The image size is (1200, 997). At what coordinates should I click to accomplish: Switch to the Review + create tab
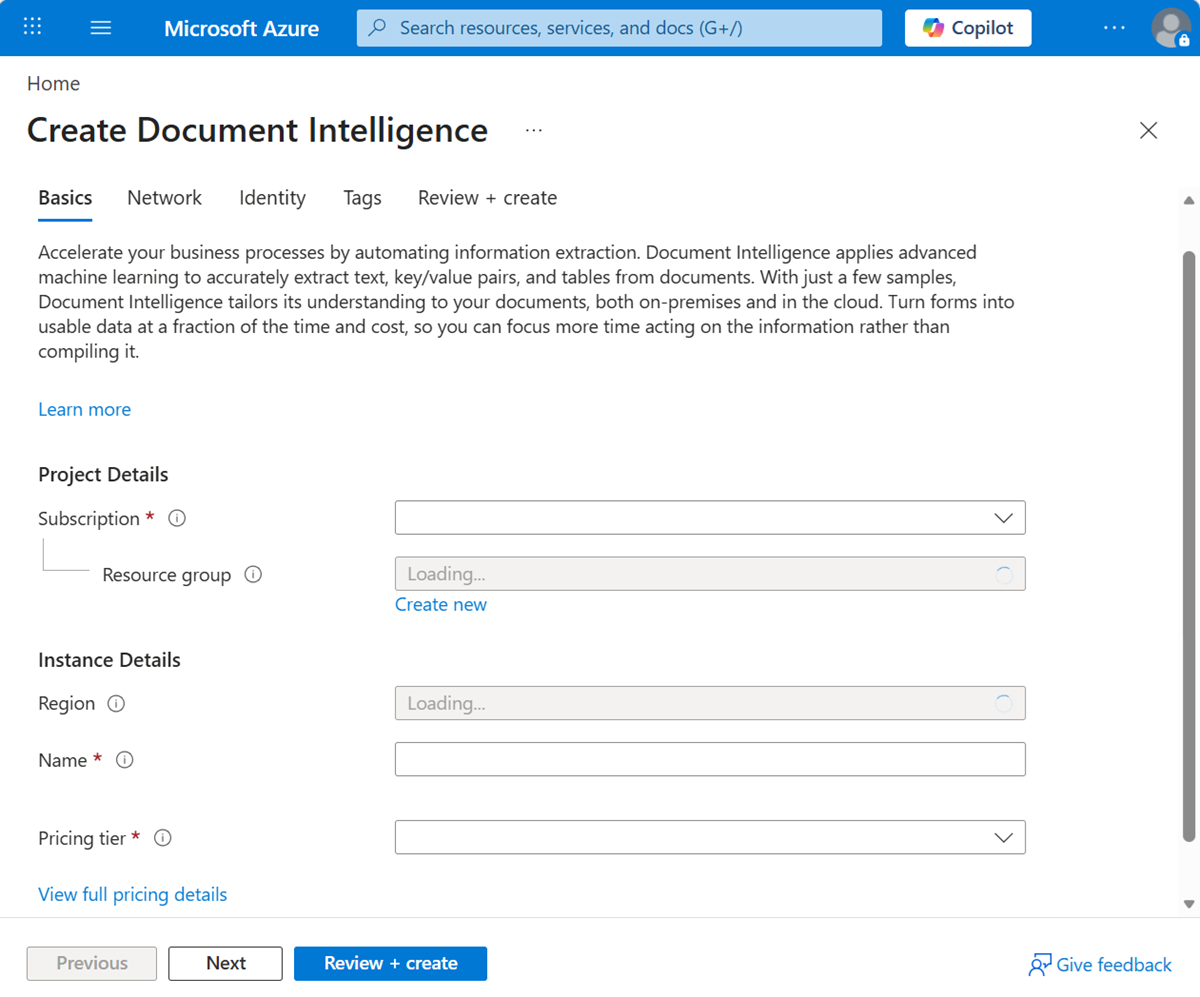tap(487, 198)
